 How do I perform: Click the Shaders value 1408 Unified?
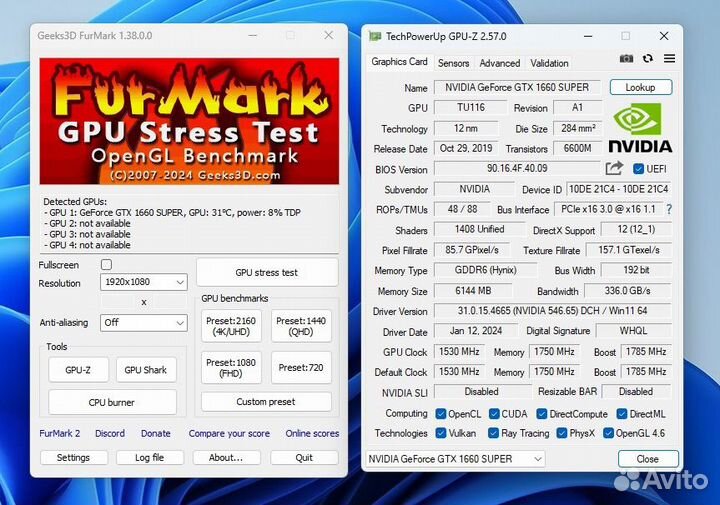pos(479,229)
